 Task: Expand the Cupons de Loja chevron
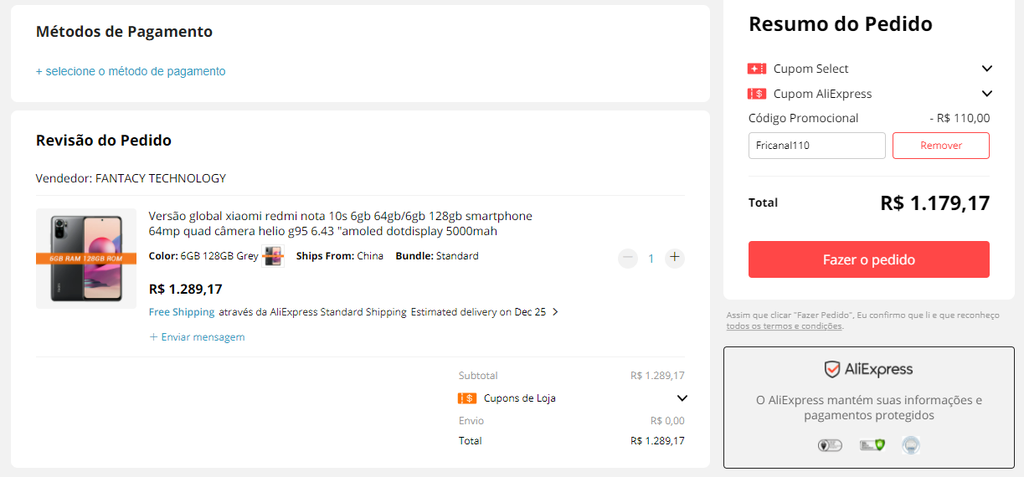coord(682,398)
